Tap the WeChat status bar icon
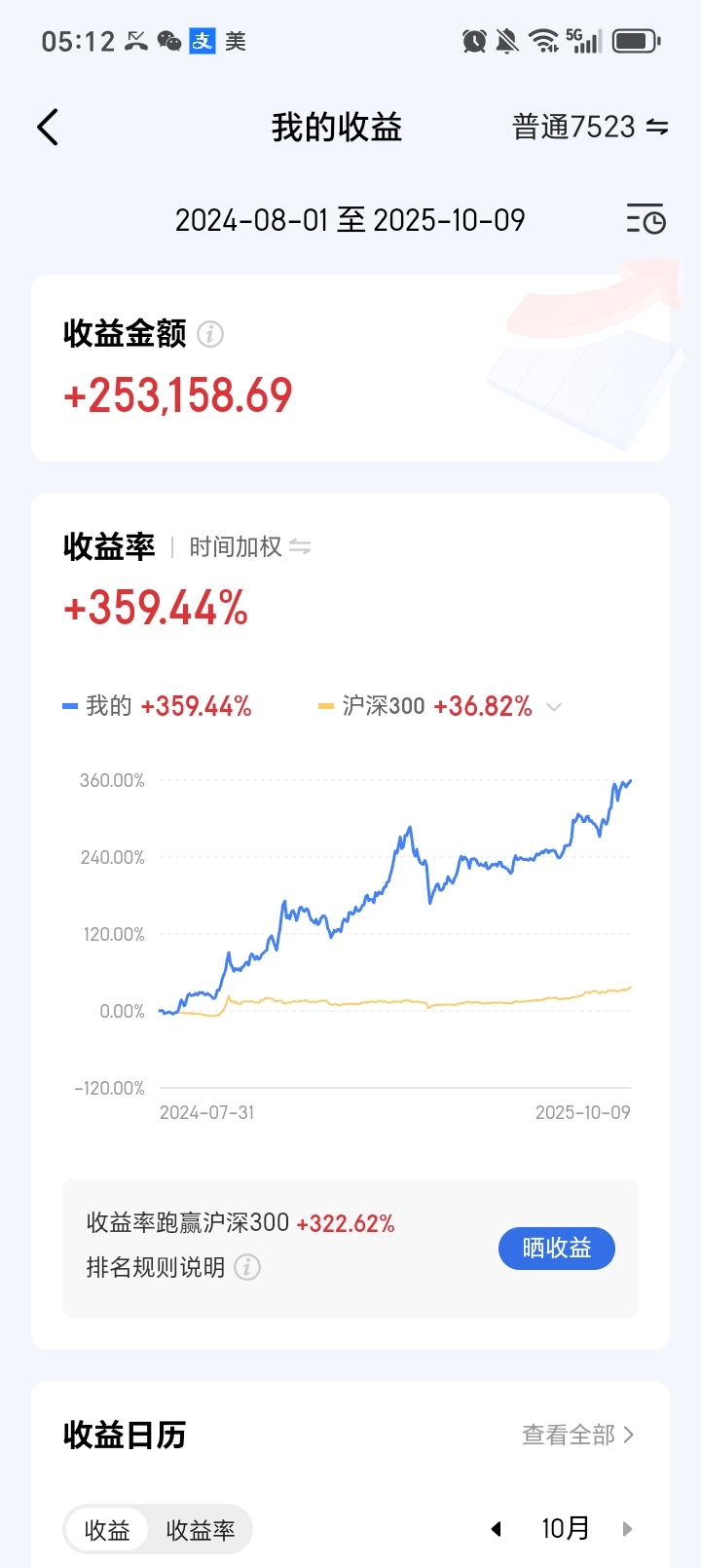 169,41
